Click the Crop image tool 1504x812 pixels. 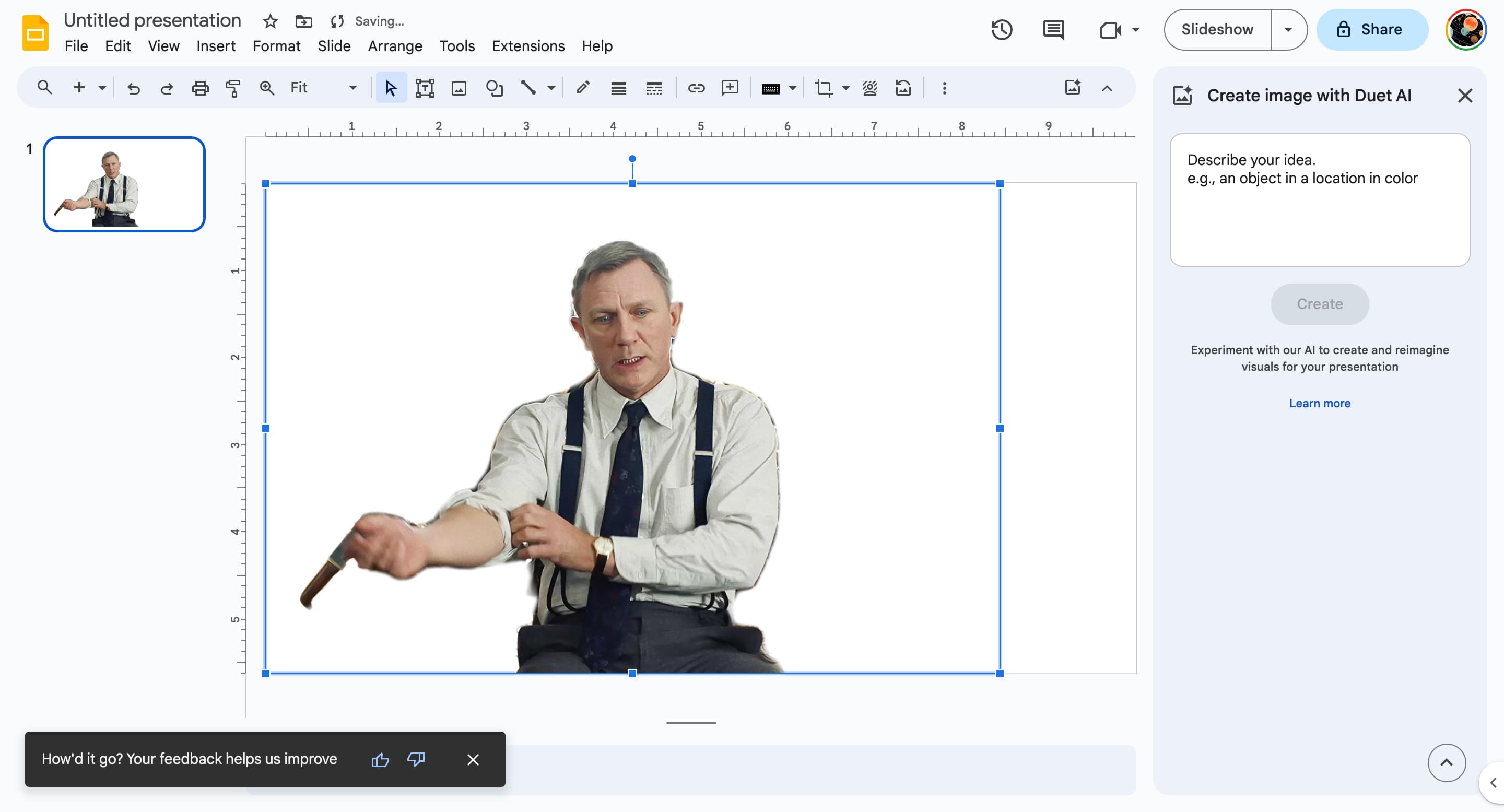[x=823, y=88]
